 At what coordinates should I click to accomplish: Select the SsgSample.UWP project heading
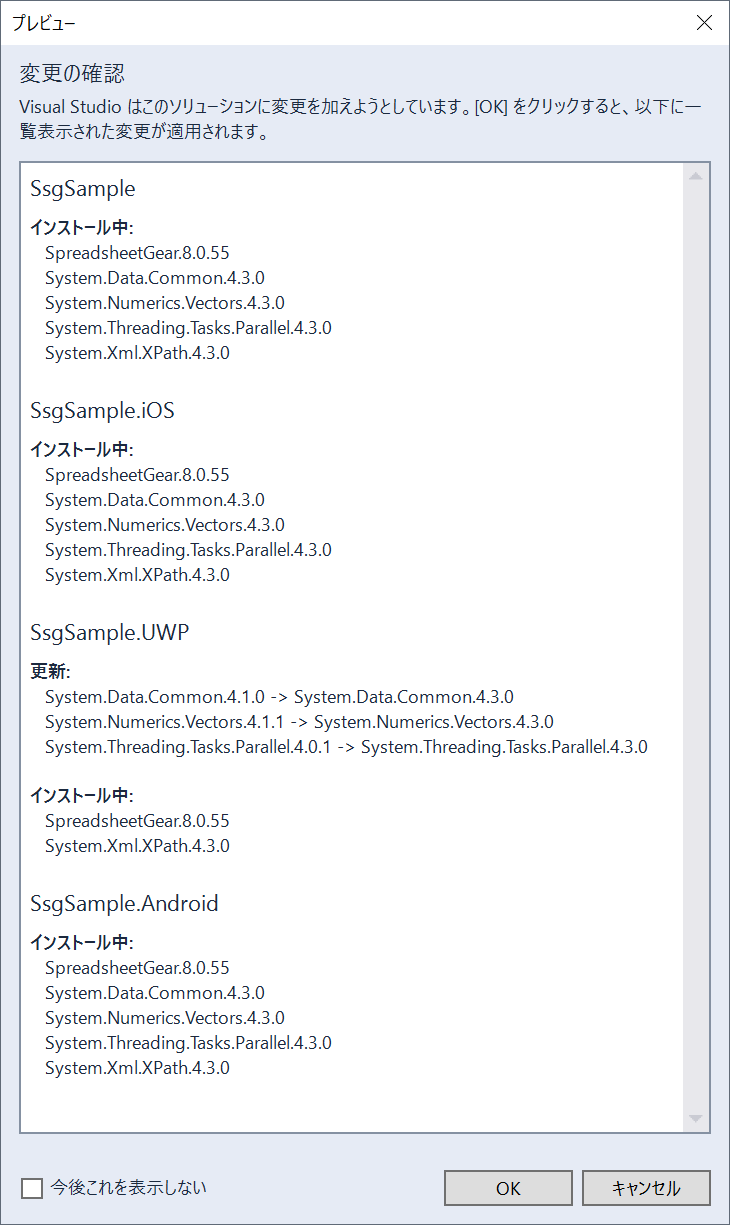(110, 632)
